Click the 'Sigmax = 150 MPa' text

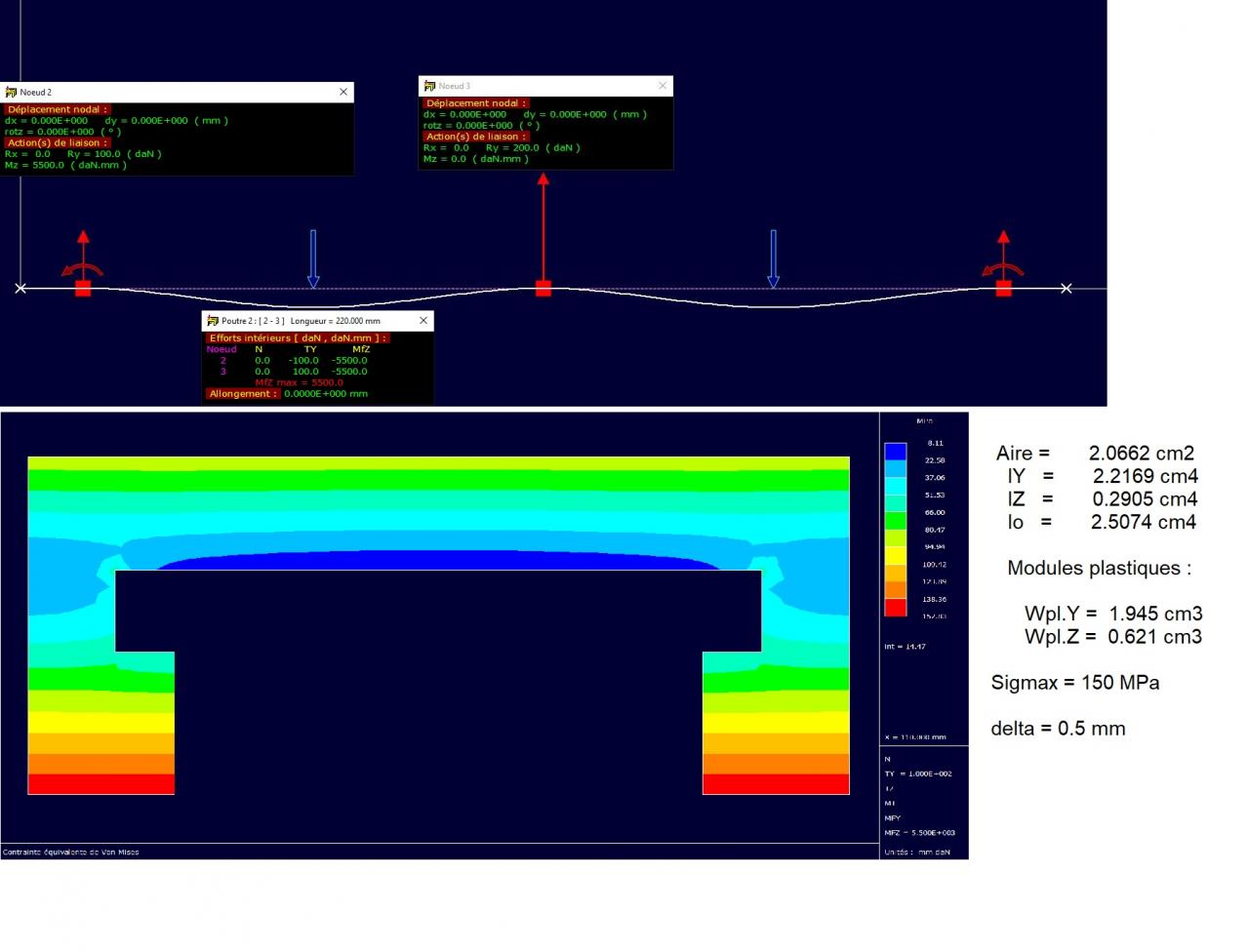pyautogui.click(x=1075, y=683)
